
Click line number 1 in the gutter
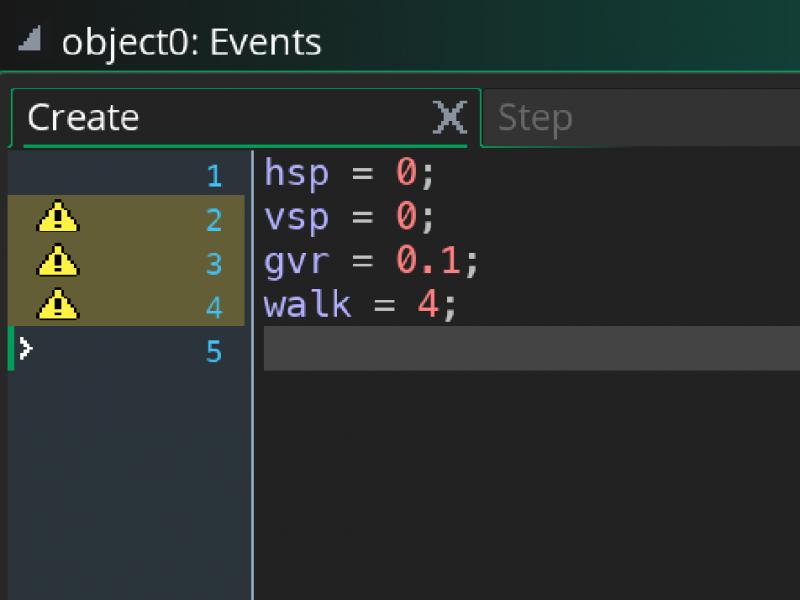tap(214, 177)
